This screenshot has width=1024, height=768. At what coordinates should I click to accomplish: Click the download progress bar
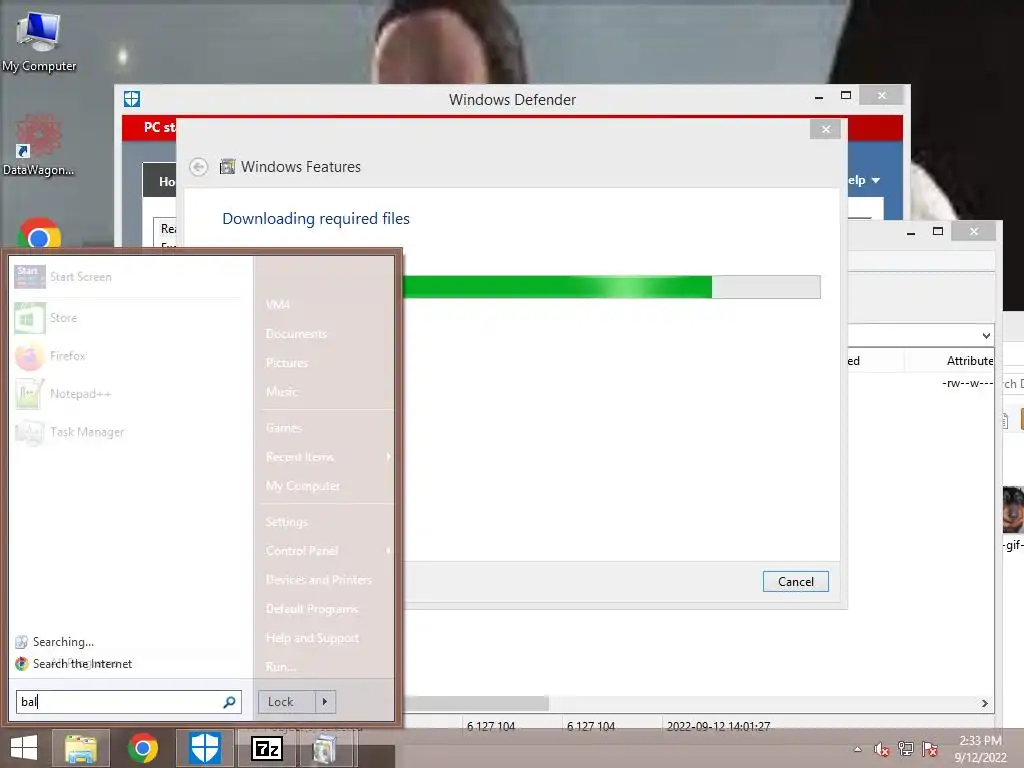coord(611,287)
